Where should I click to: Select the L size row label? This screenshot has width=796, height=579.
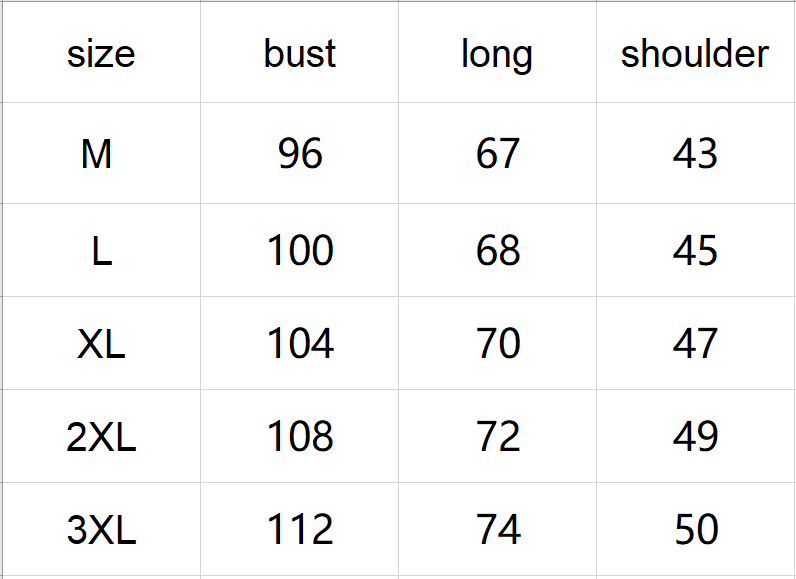coord(101,251)
